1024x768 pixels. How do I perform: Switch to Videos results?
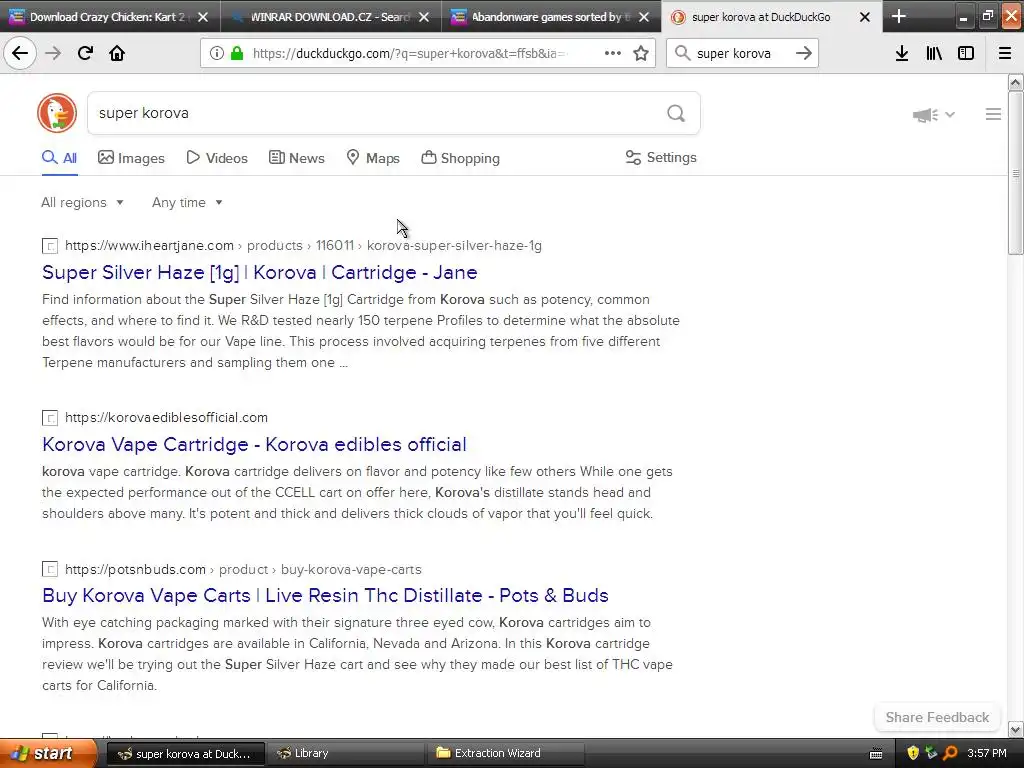click(217, 158)
